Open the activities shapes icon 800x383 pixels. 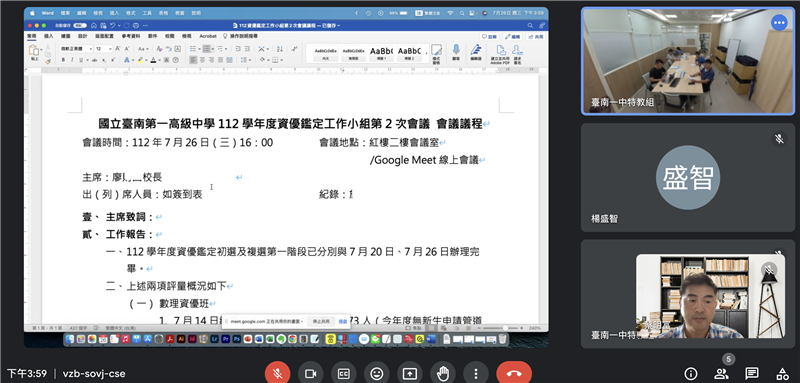(781, 374)
